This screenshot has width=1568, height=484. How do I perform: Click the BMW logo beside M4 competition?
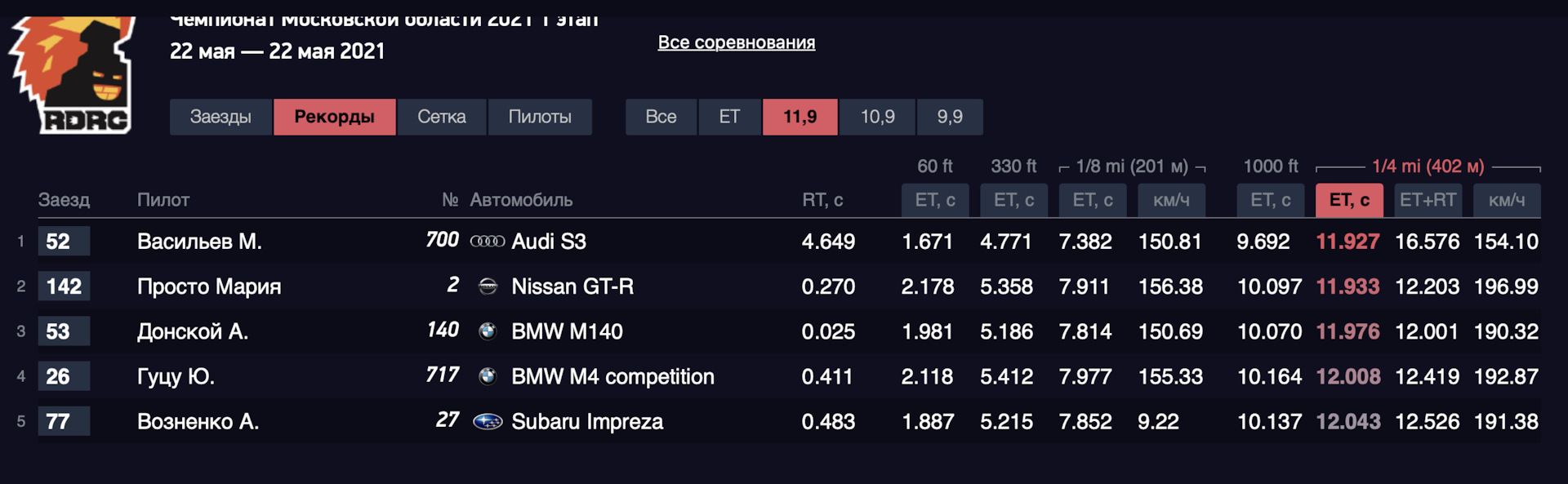488,376
